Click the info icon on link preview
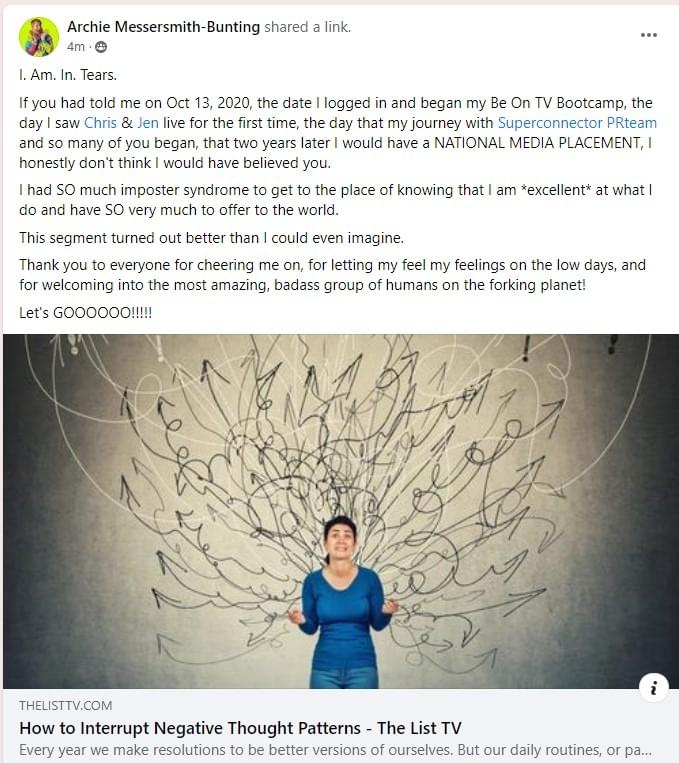Image resolution: width=679 pixels, height=763 pixels. point(653,687)
